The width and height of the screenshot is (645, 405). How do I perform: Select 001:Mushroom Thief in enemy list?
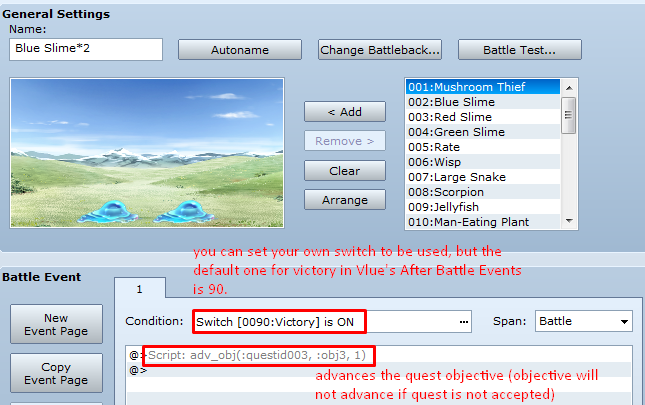[x=483, y=87]
